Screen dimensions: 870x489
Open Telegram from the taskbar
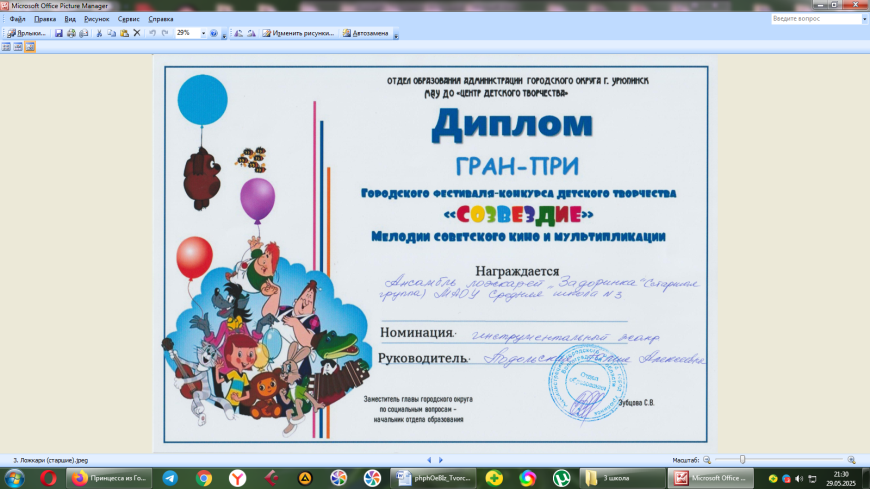[170, 478]
